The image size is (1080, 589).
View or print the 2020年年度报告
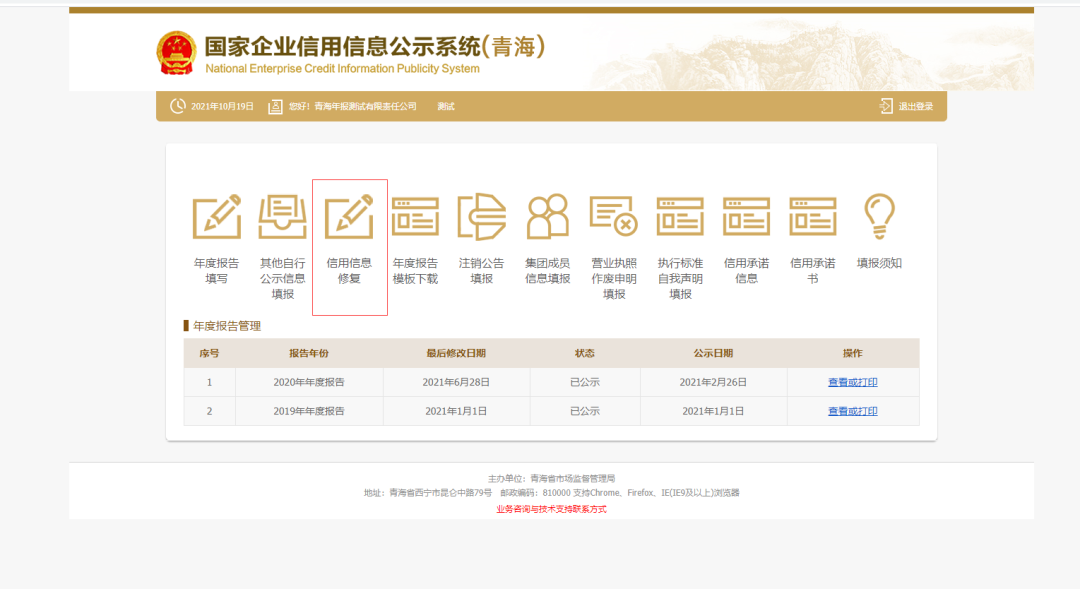tap(853, 382)
